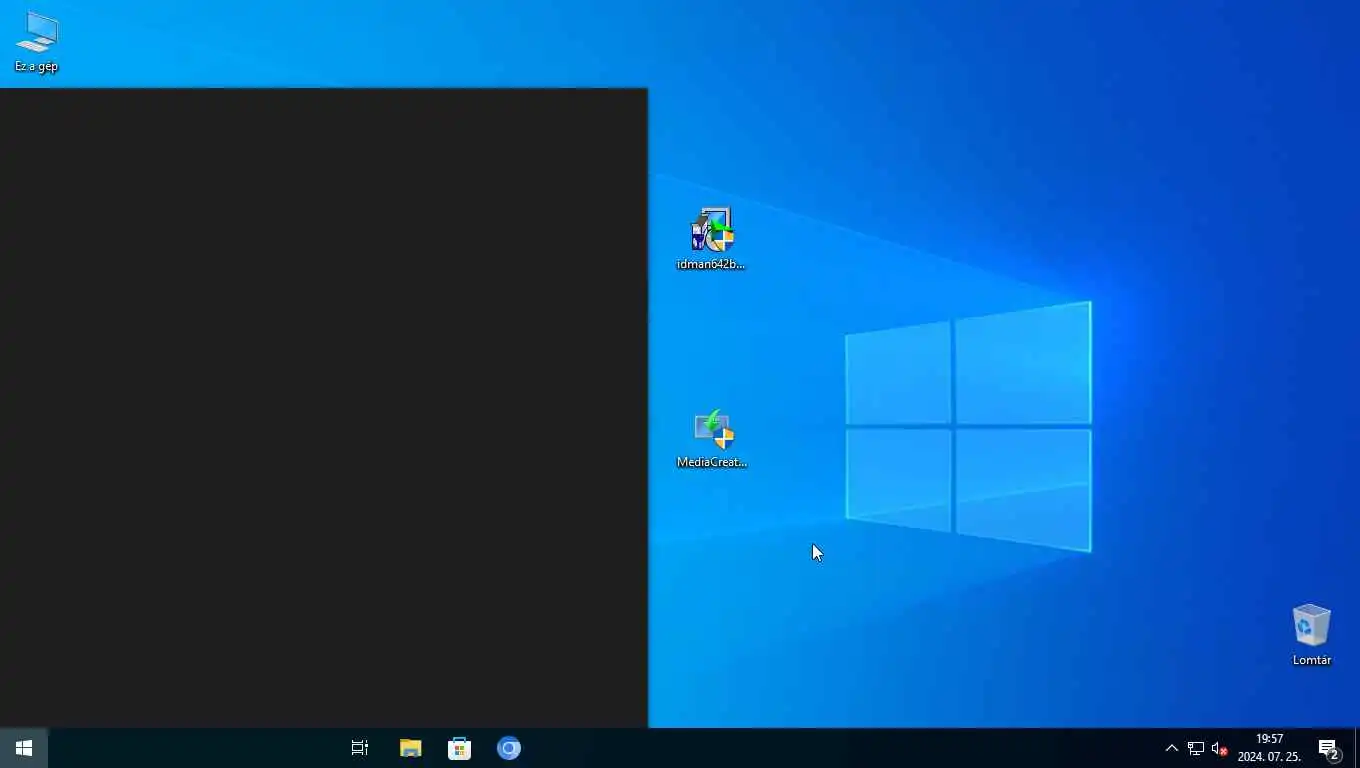The width and height of the screenshot is (1360, 768).
Task: Click the 'Ez a gép' label text
Action: (x=36, y=66)
